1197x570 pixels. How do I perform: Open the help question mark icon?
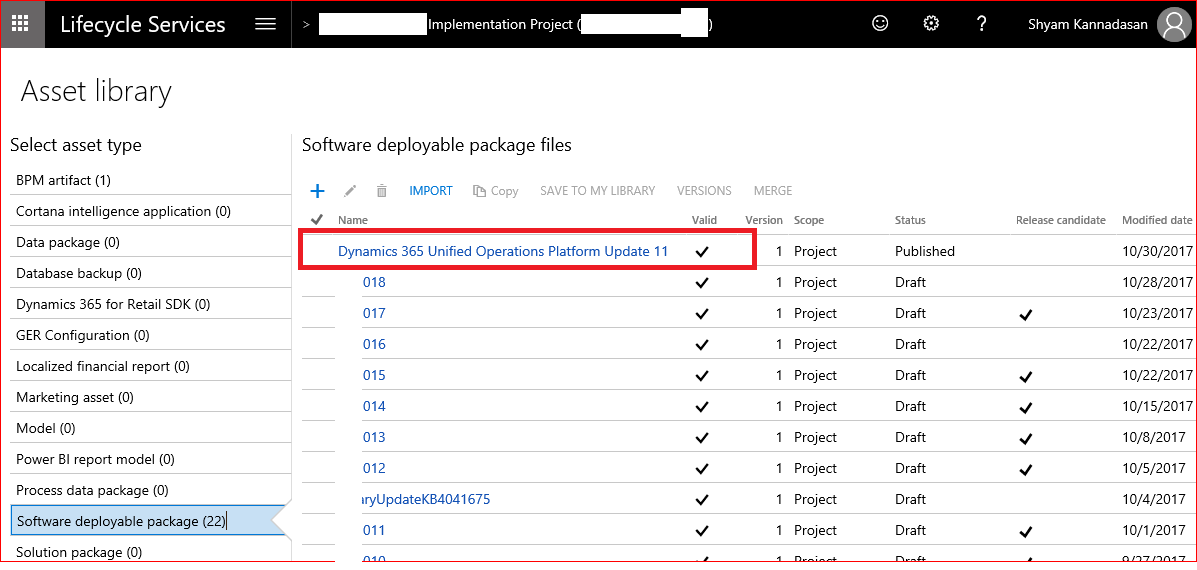click(x=982, y=24)
